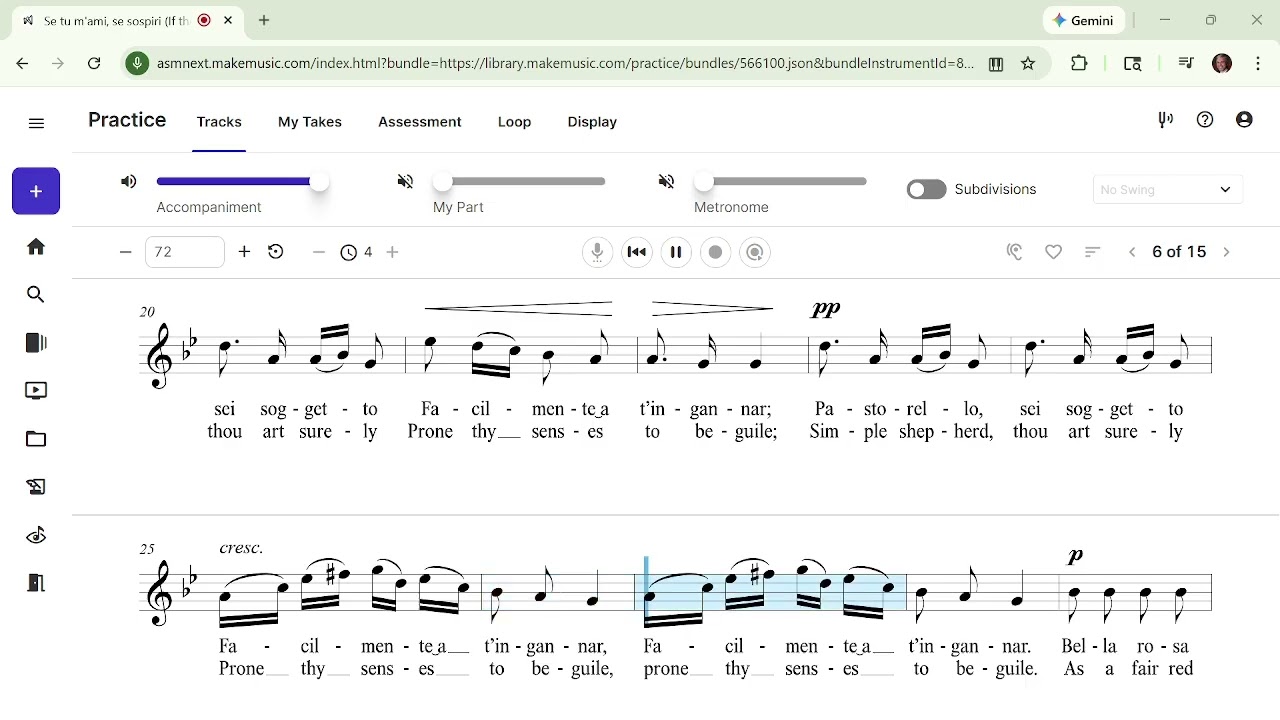Open the Display tab
1280x720 pixels.
pyautogui.click(x=592, y=122)
